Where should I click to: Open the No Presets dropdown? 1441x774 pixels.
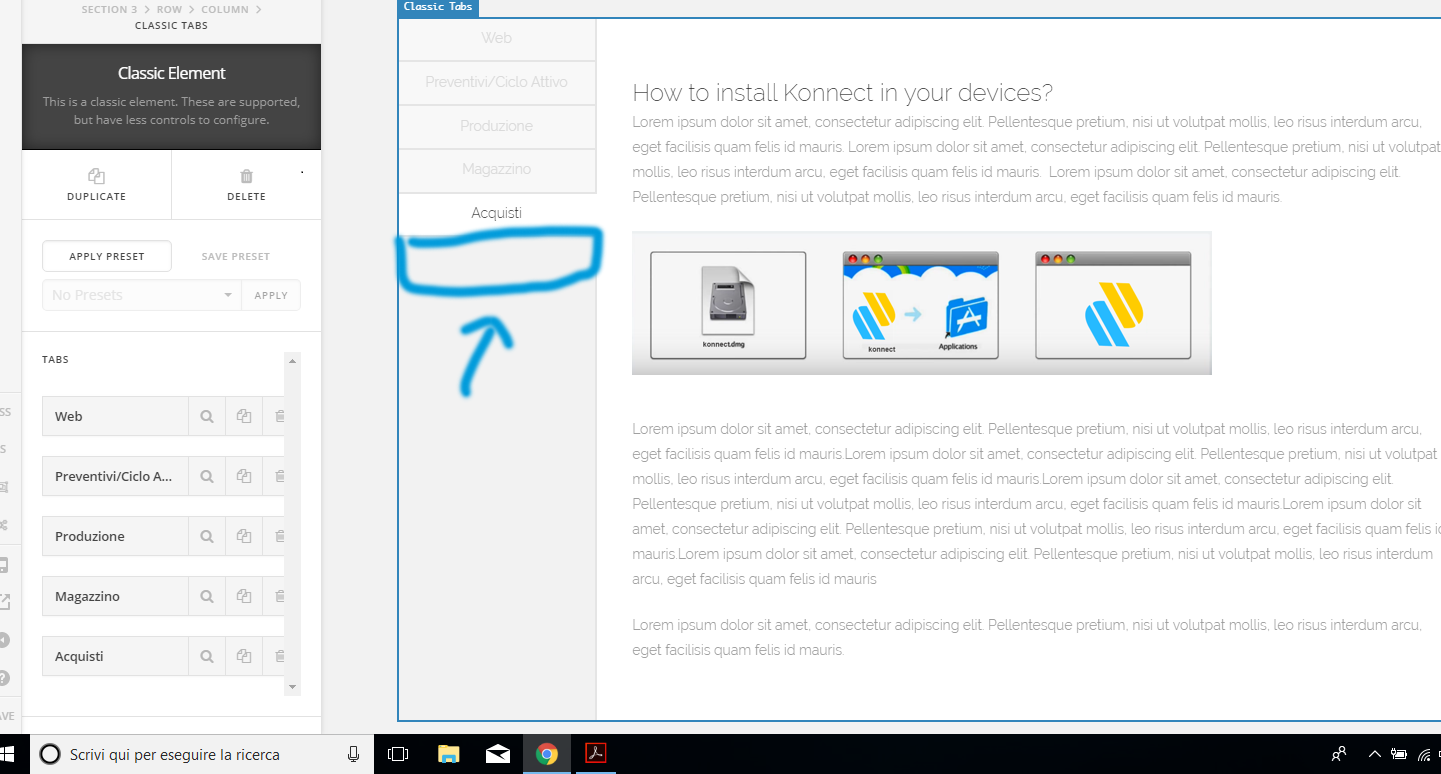coord(141,295)
